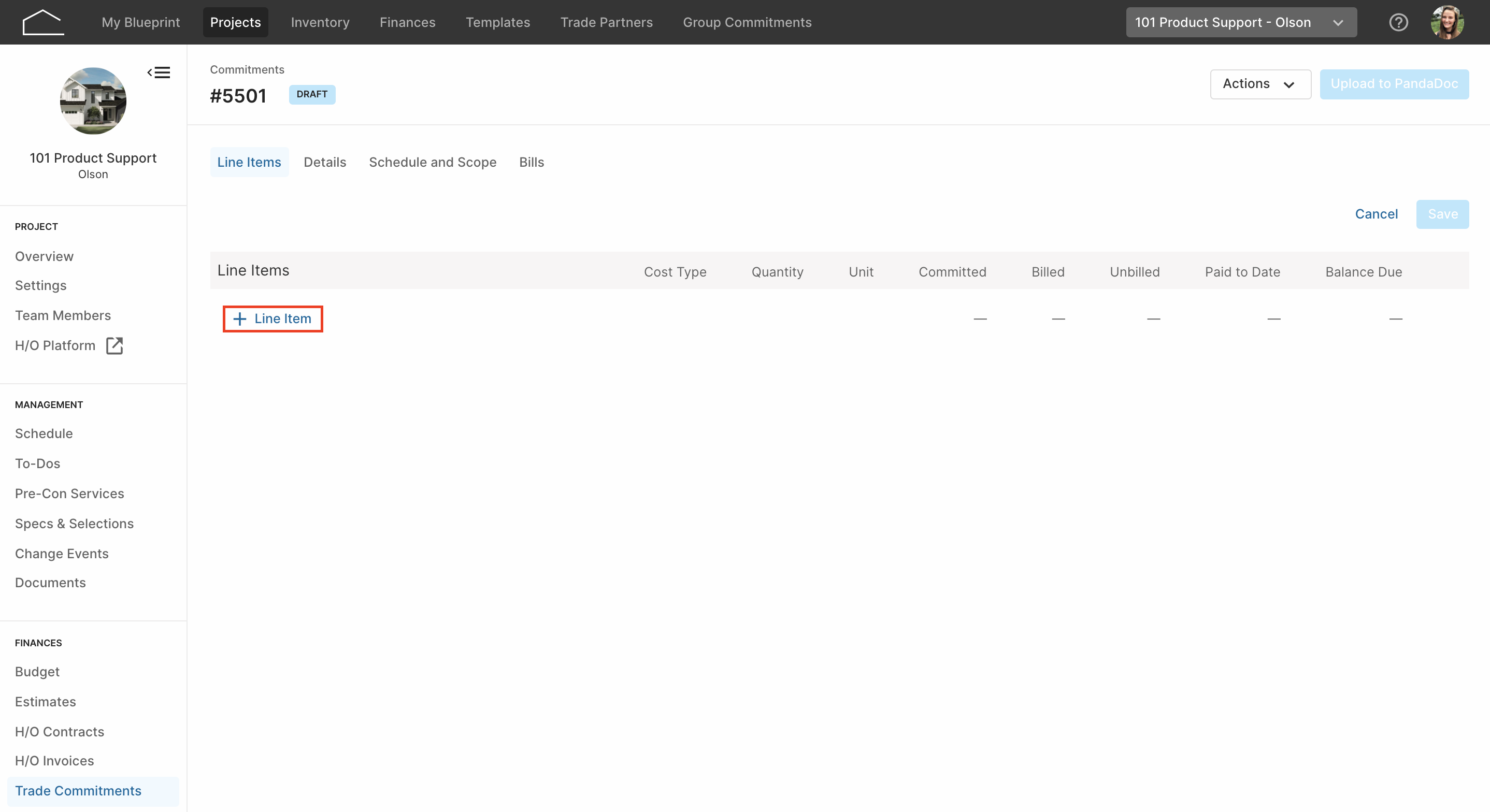Open Finances in top navigation
The image size is (1490, 812).
[x=407, y=23]
